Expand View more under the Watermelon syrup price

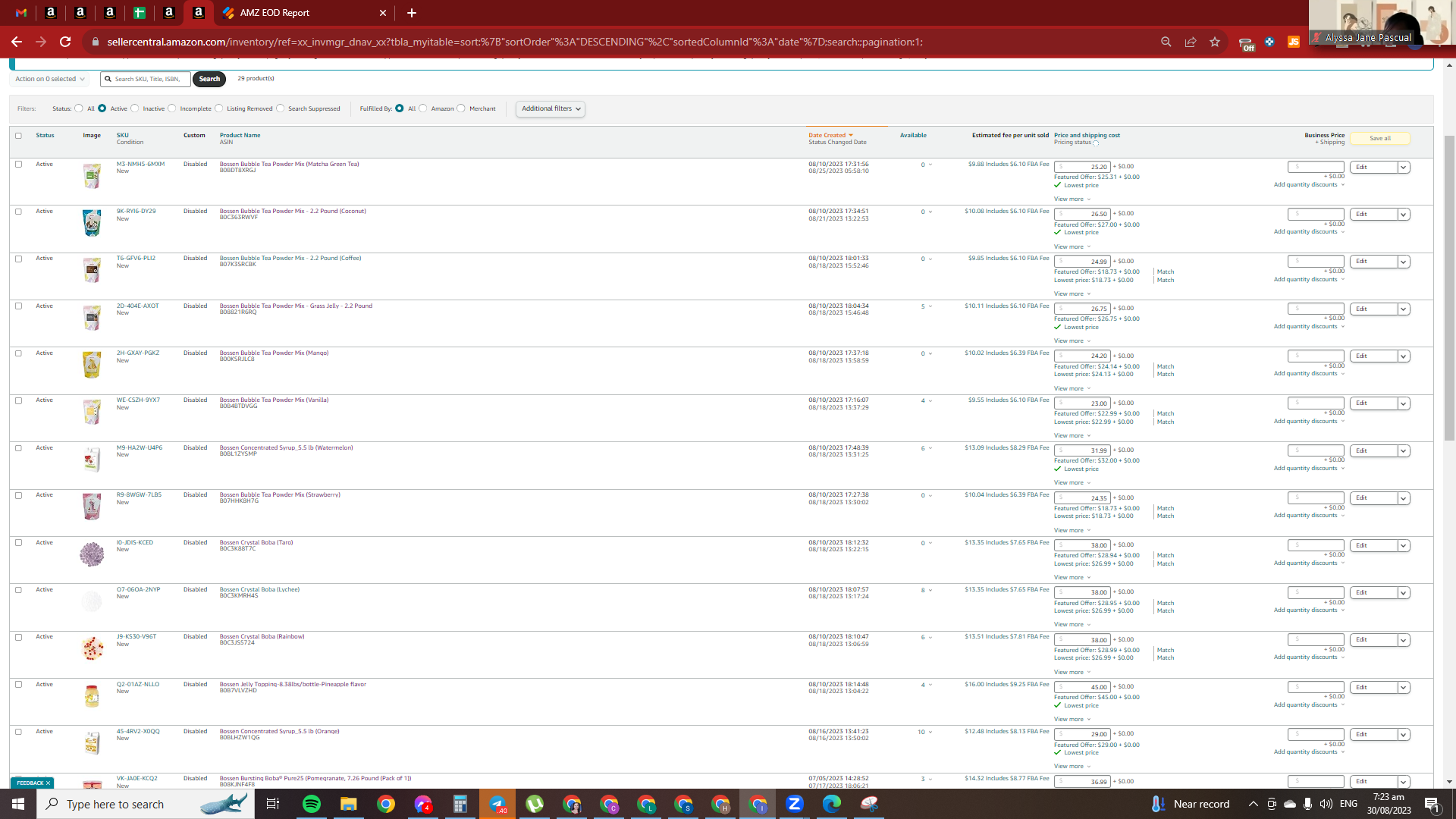(1072, 483)
